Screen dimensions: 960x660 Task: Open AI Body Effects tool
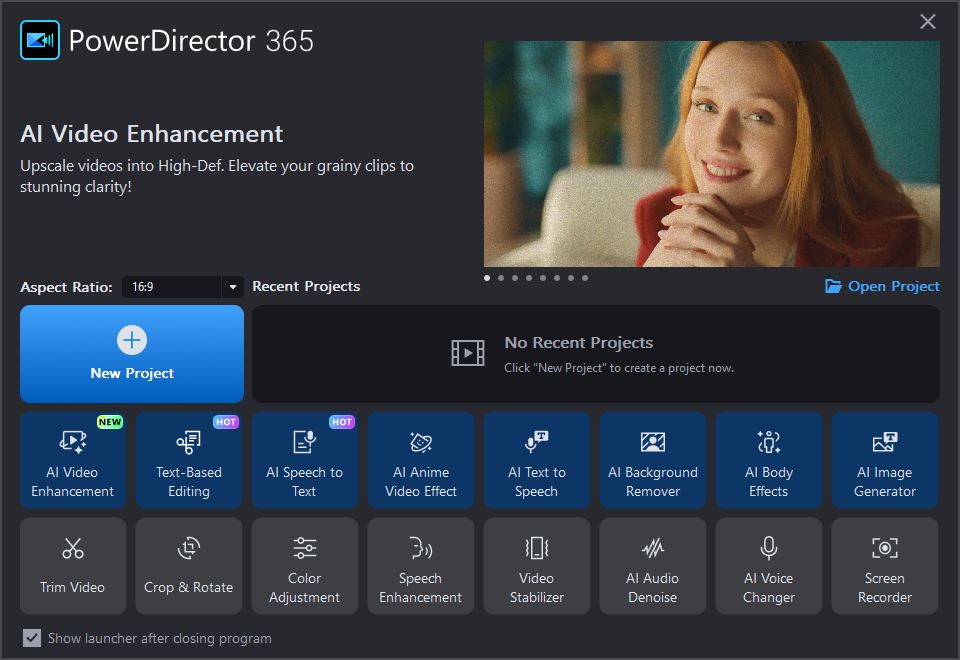click(x=768, y=460)
